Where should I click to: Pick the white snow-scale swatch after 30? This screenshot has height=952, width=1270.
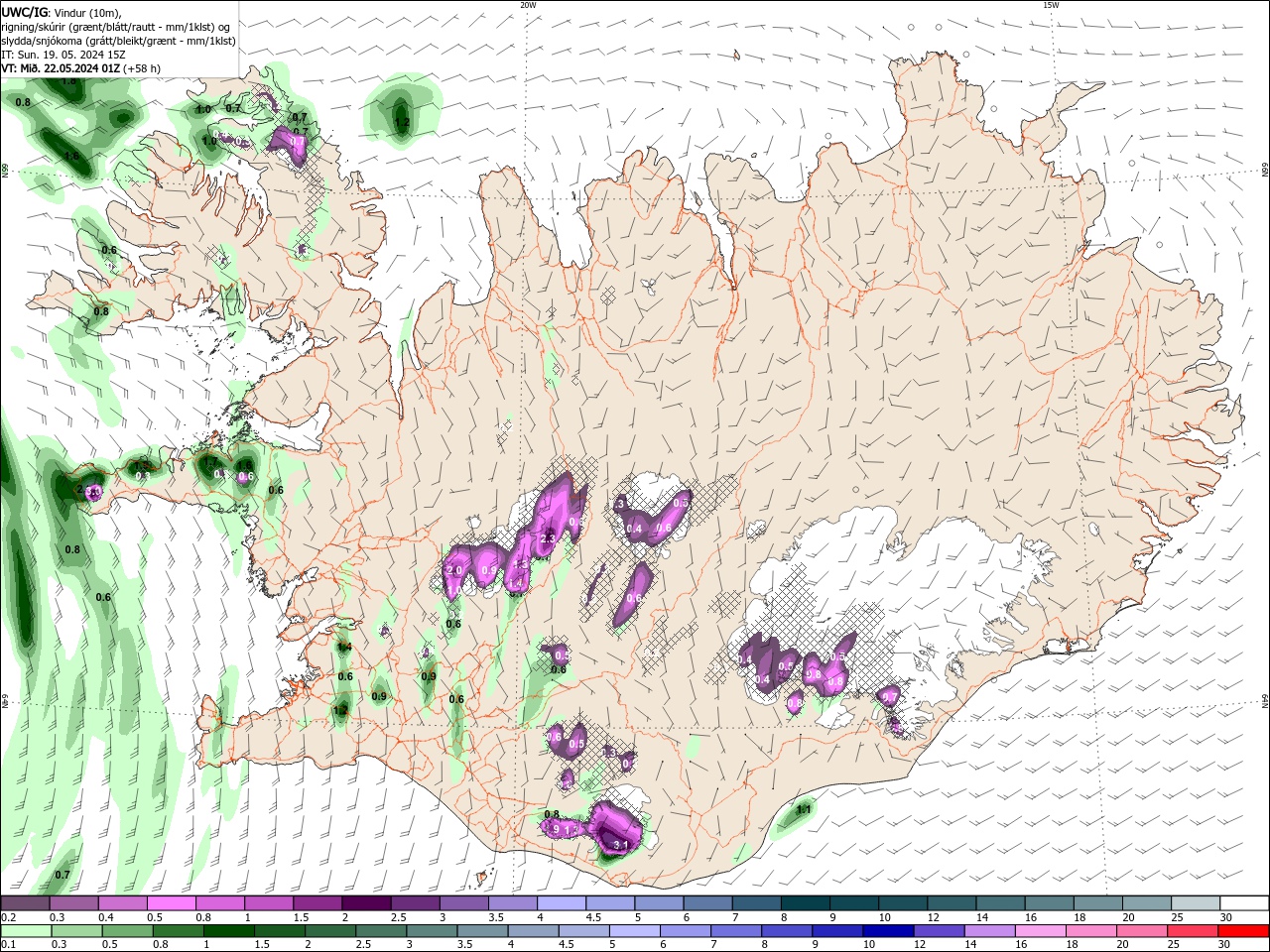coord(1244,903)
